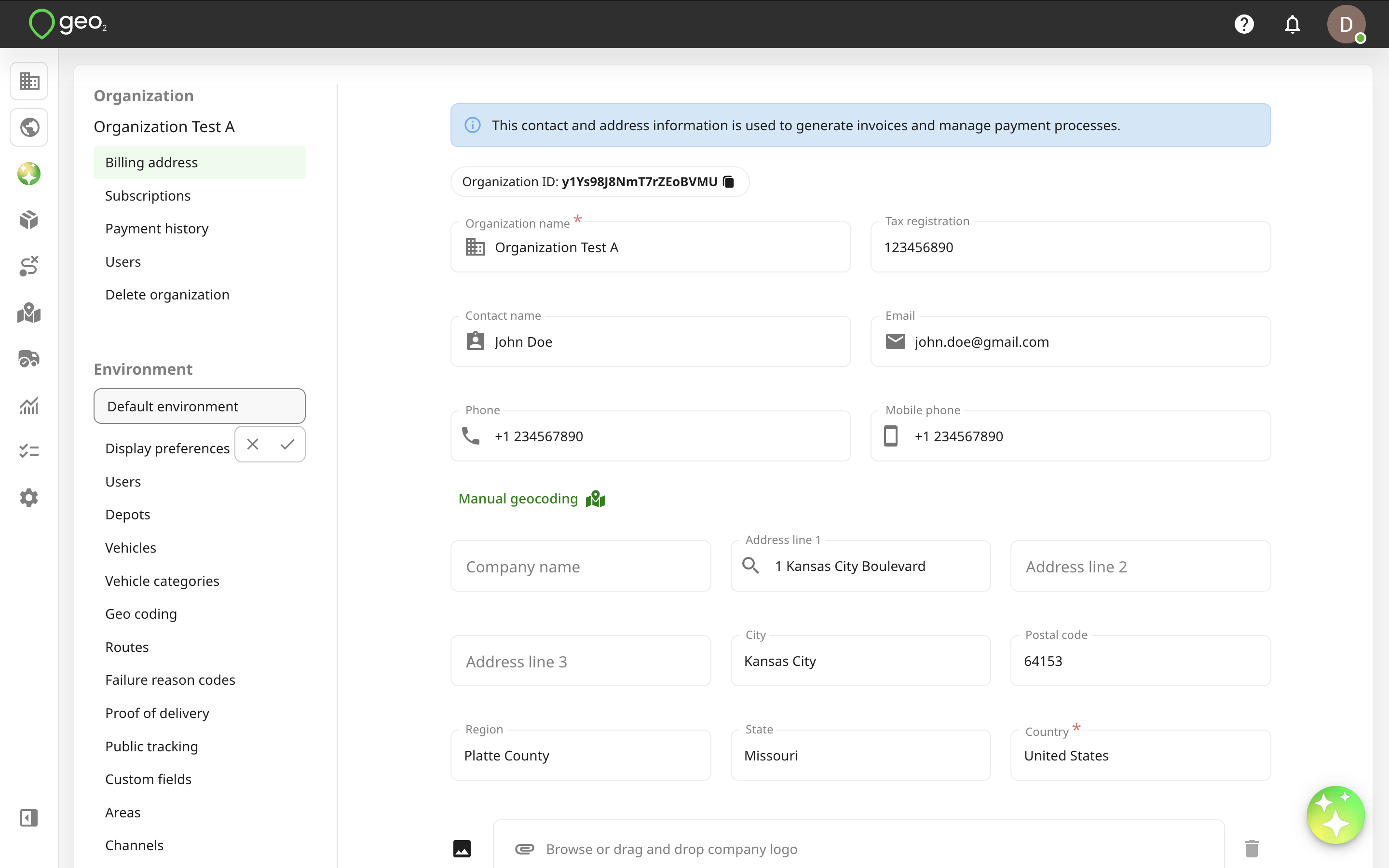Open Public tracking settings
This screenshot has width=1389, height=868.
pyautogui.click(x=151, y=746)
